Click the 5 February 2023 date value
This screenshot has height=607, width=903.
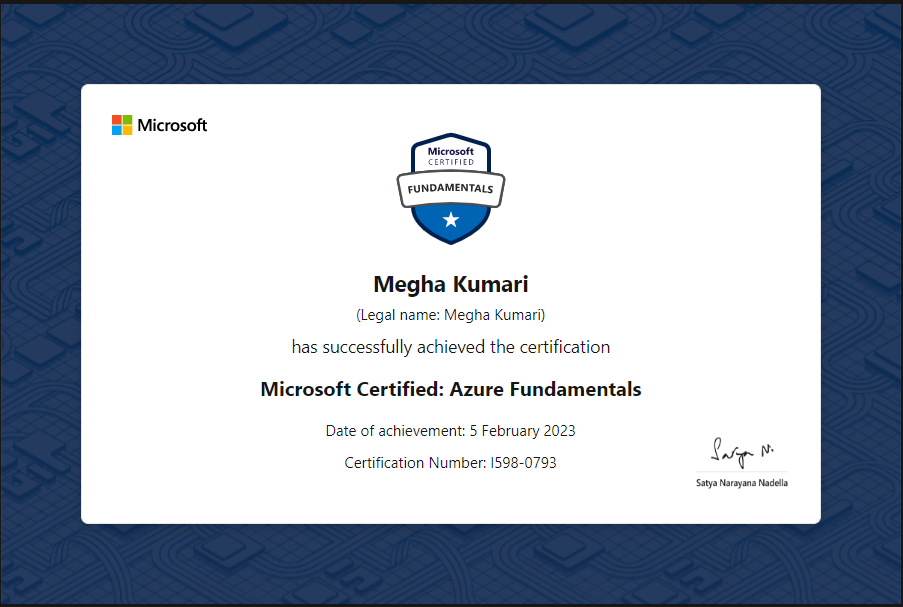(x=522, y=431)
